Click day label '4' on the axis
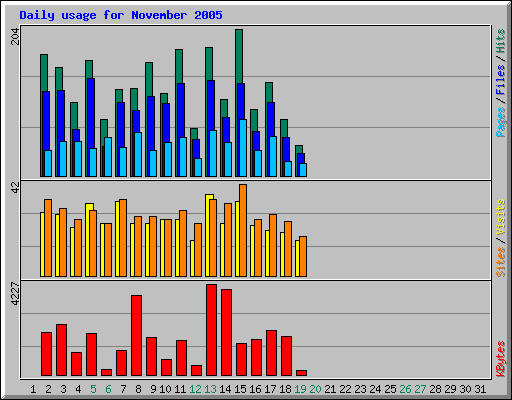This screenshot has height=400, width=512. (x=78, y=389)
